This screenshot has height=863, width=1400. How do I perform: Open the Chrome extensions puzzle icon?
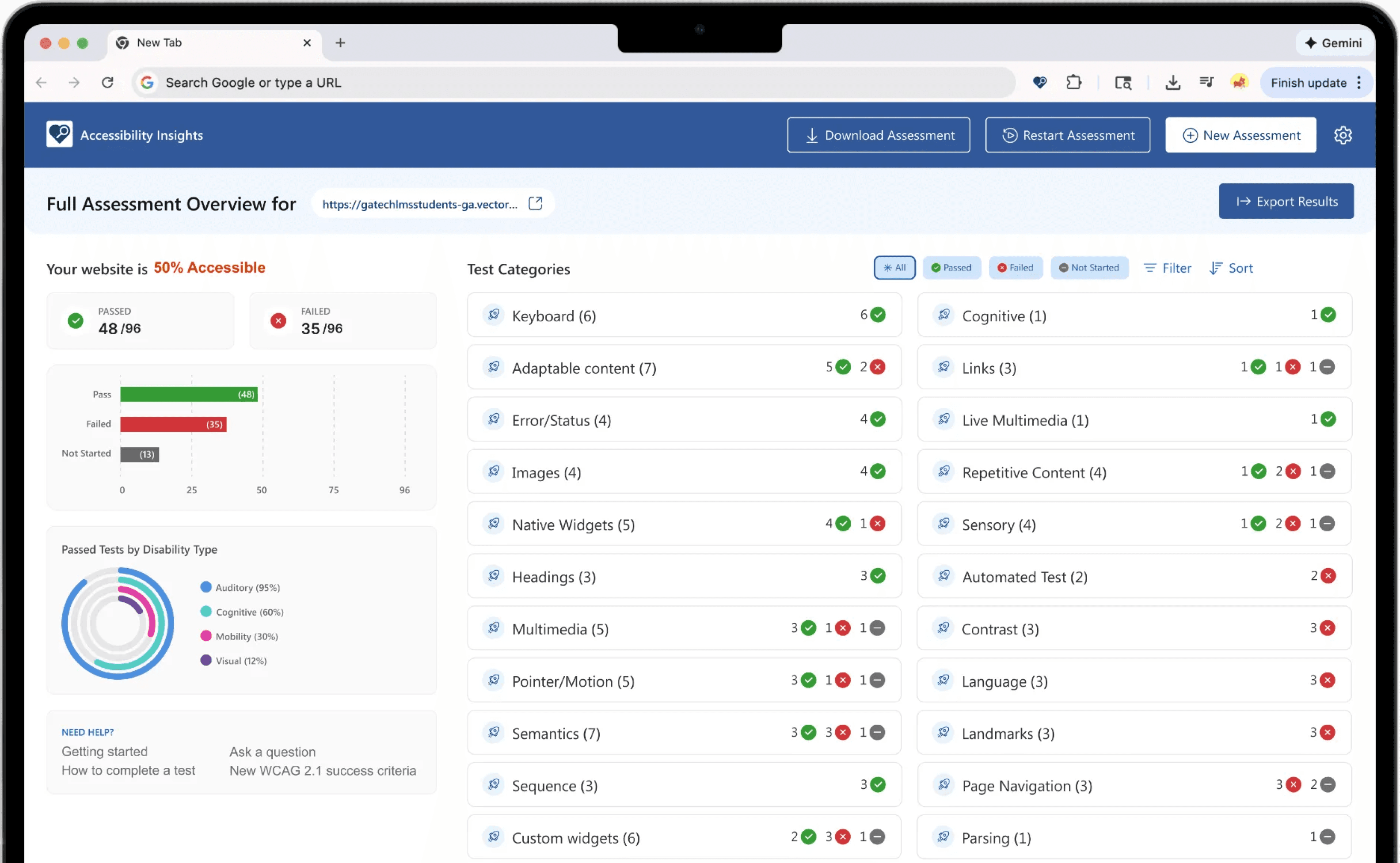pos(1073,83)
